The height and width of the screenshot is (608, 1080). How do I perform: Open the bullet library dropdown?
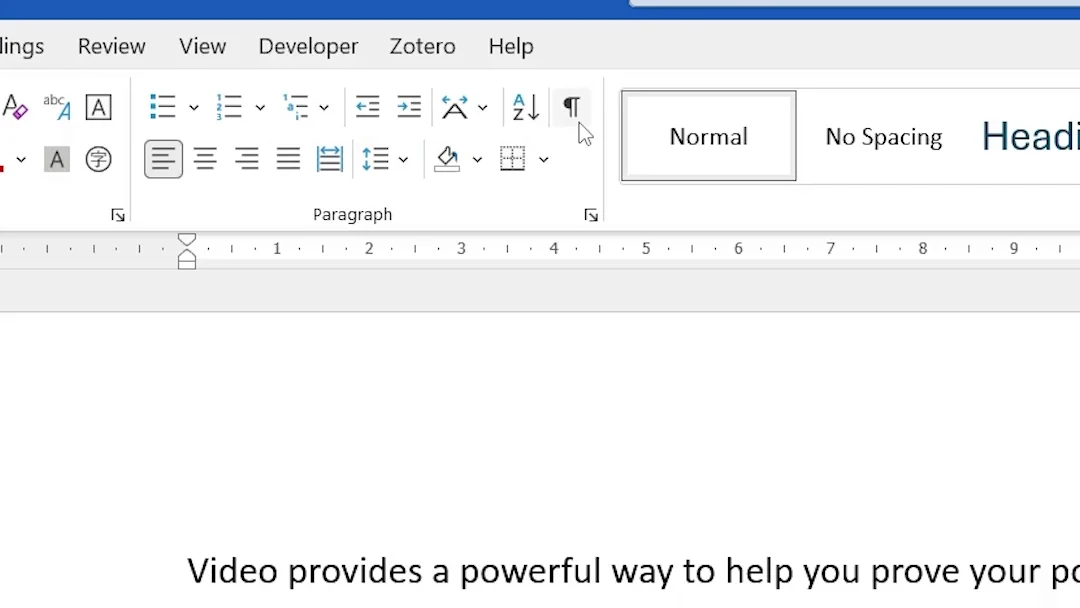194,107
